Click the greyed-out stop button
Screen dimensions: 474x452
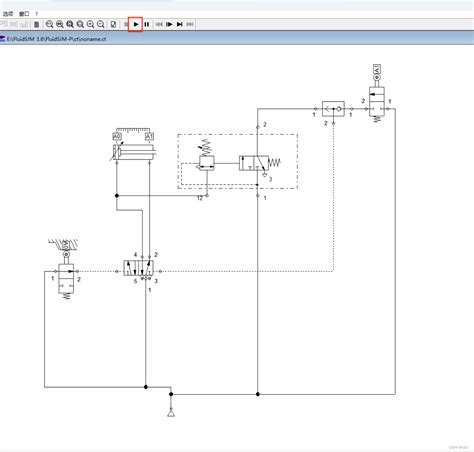(x=126, y=24)
